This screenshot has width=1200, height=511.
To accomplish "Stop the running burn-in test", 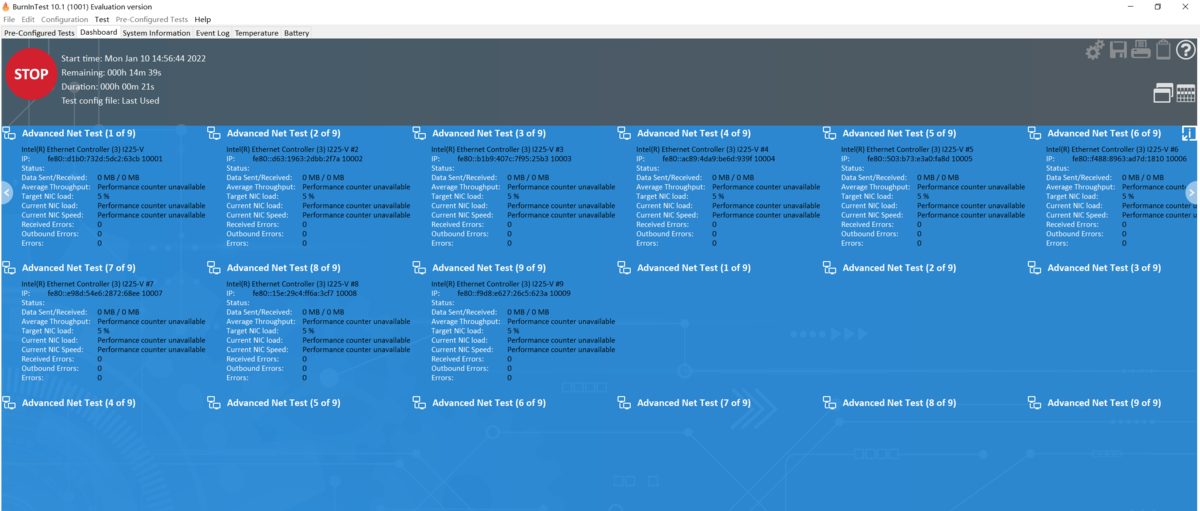I will coord(31,74).
